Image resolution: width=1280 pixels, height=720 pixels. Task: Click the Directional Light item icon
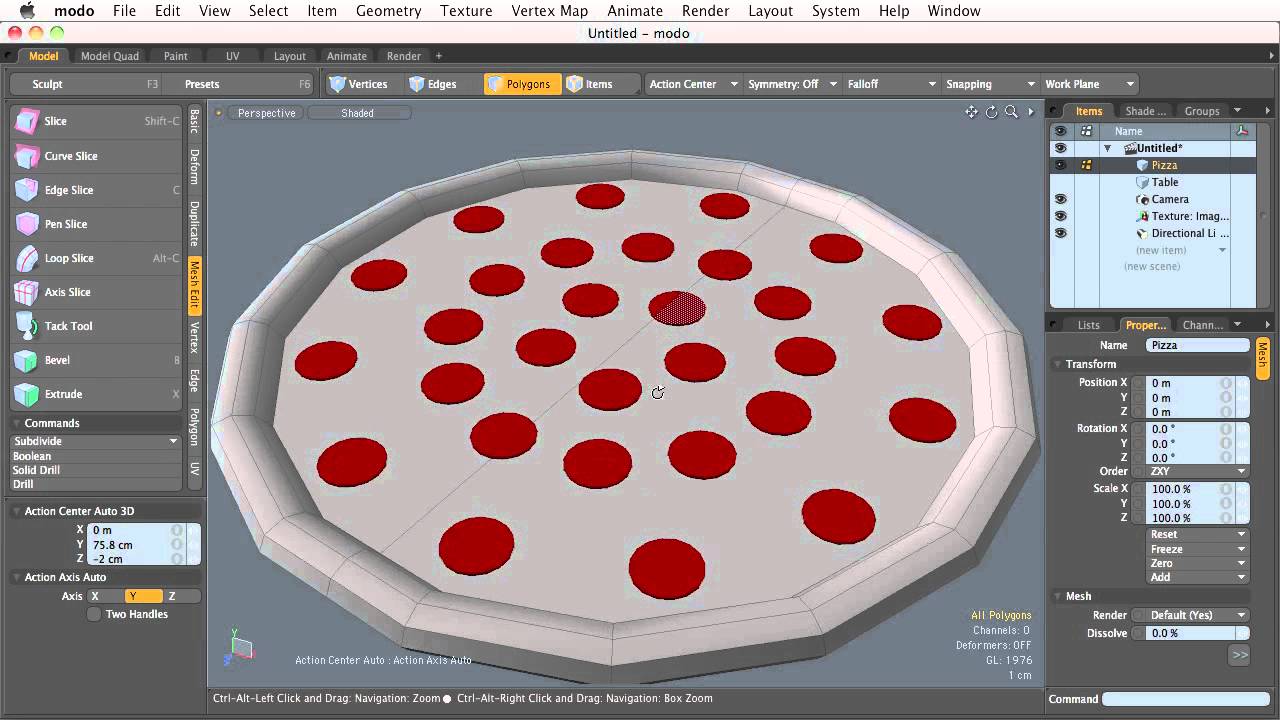(x=1142, y=233)
